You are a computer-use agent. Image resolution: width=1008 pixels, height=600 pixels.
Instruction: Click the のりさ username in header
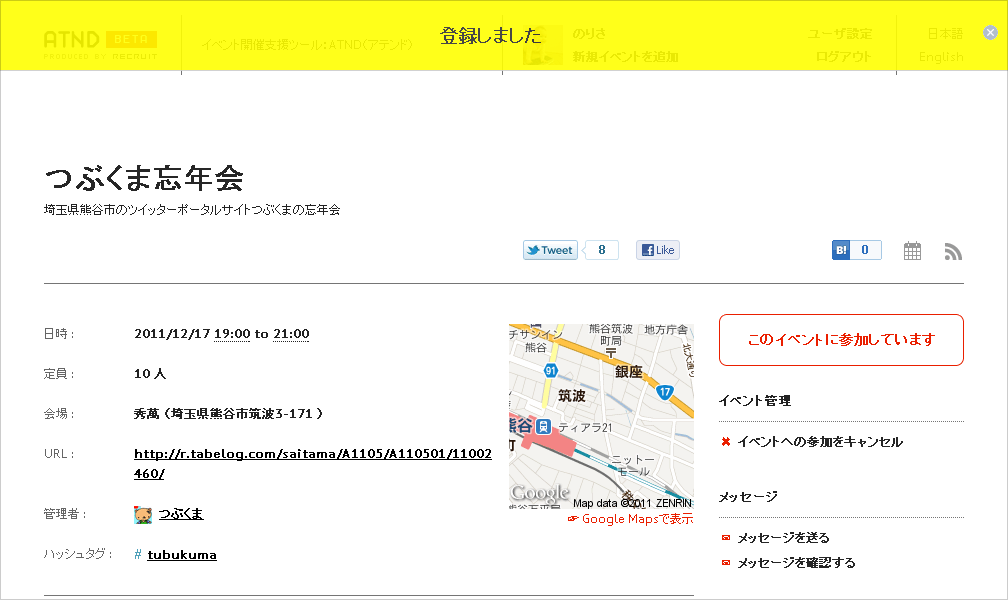pyautogui.click(x=589, y=33)
